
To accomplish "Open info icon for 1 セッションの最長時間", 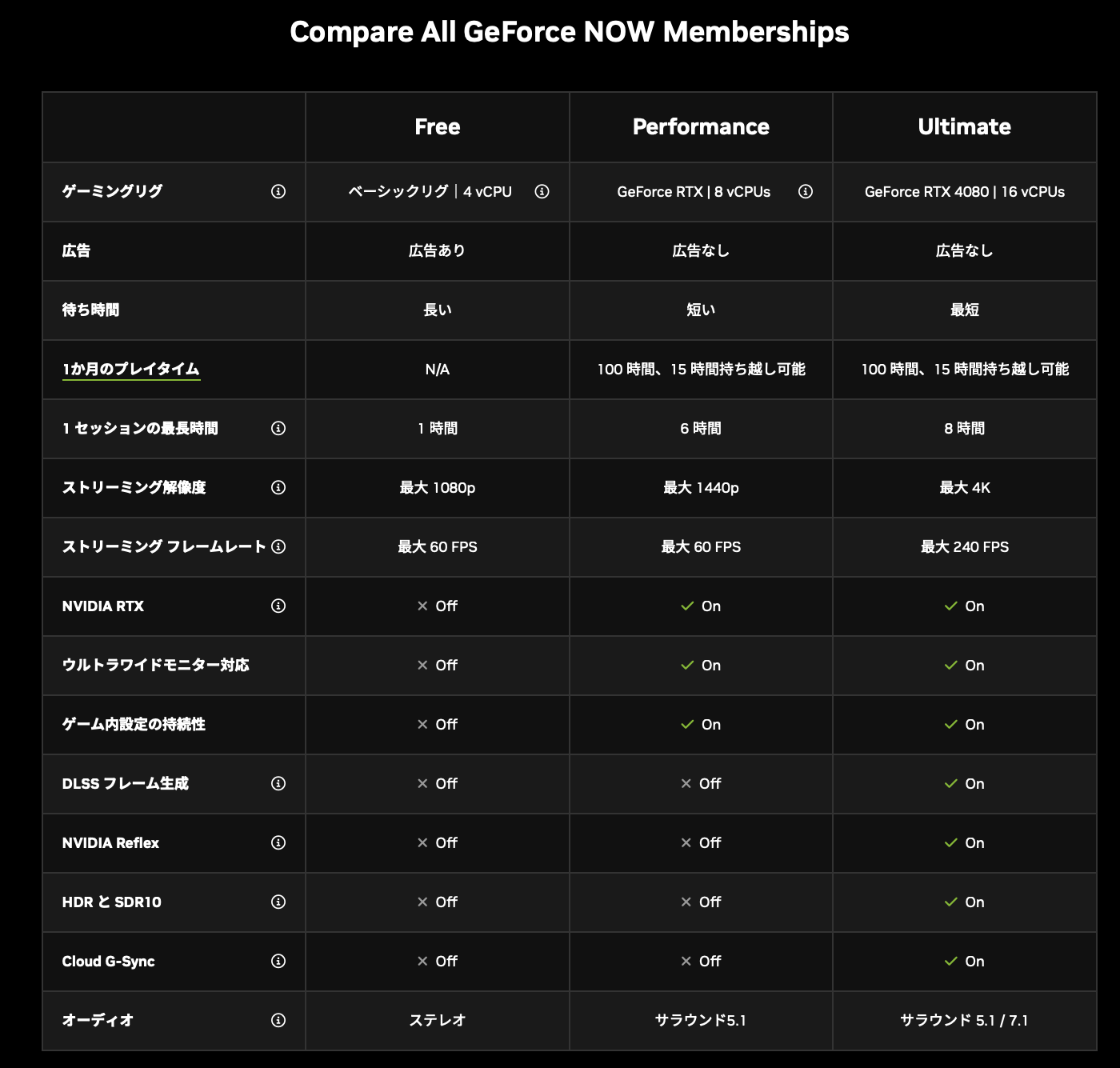I will [278, 428].
